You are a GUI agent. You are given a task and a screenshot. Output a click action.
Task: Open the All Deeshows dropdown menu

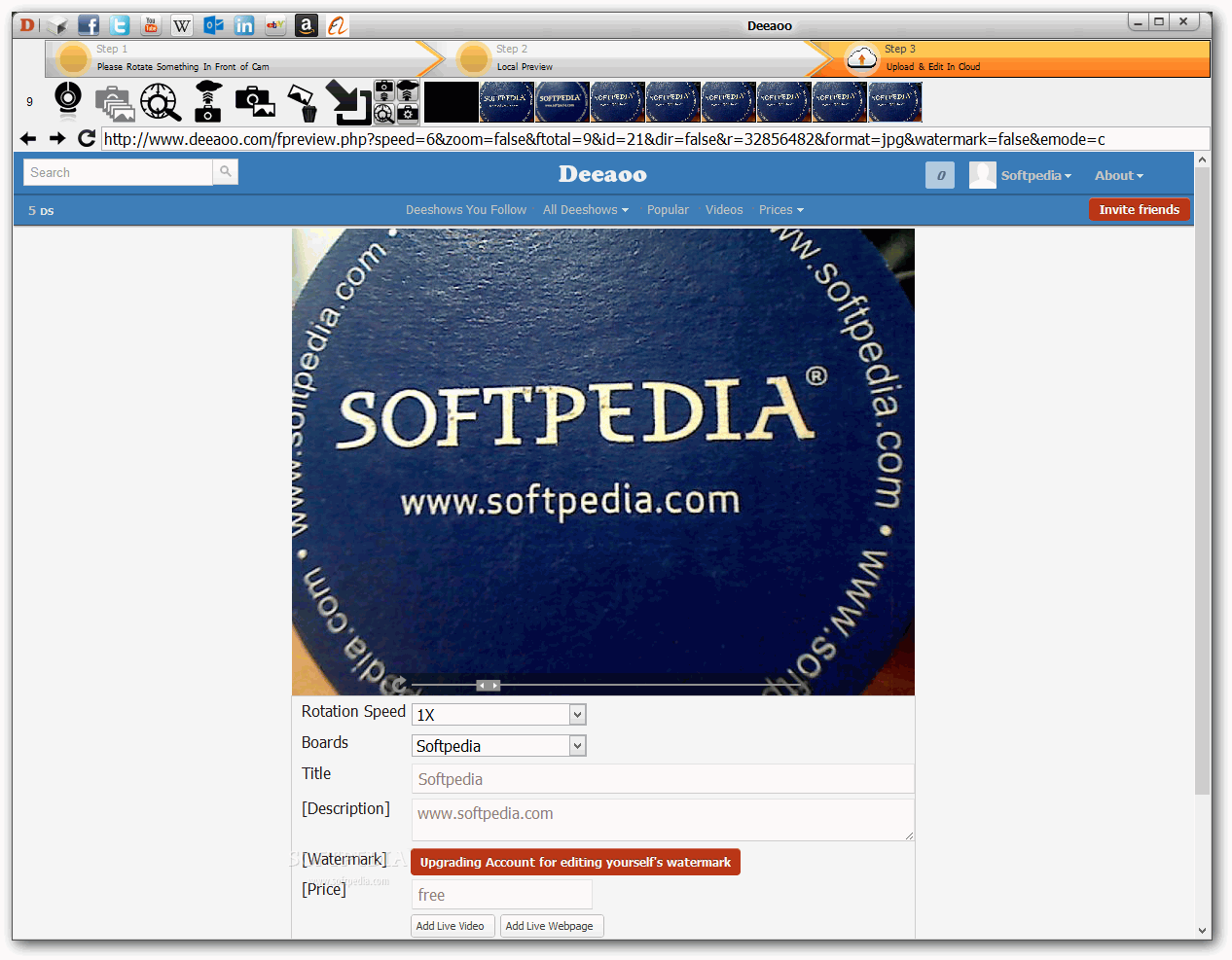pyautogui.click(x=586, y=210)
